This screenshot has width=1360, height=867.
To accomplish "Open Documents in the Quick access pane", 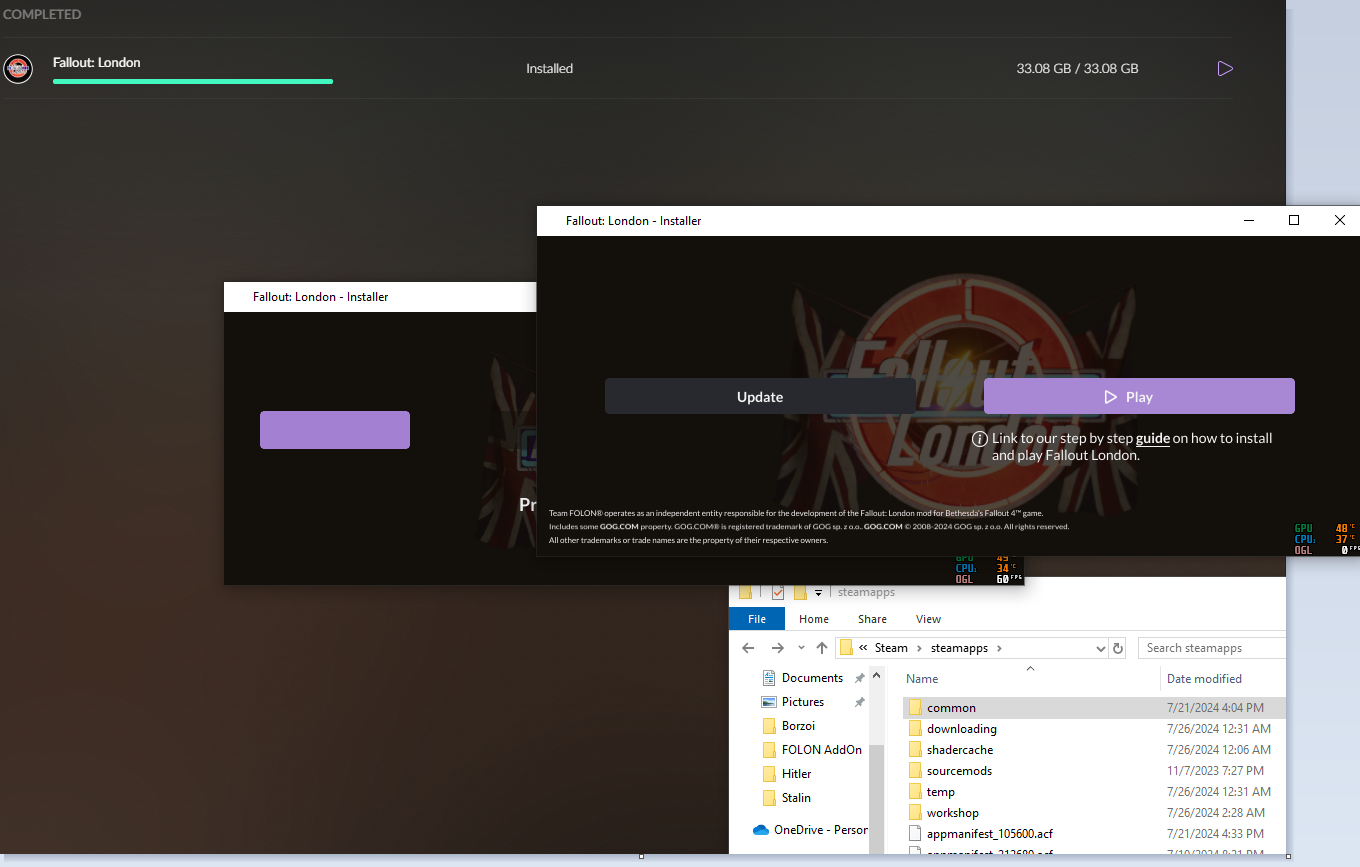I will click(812, 678).
